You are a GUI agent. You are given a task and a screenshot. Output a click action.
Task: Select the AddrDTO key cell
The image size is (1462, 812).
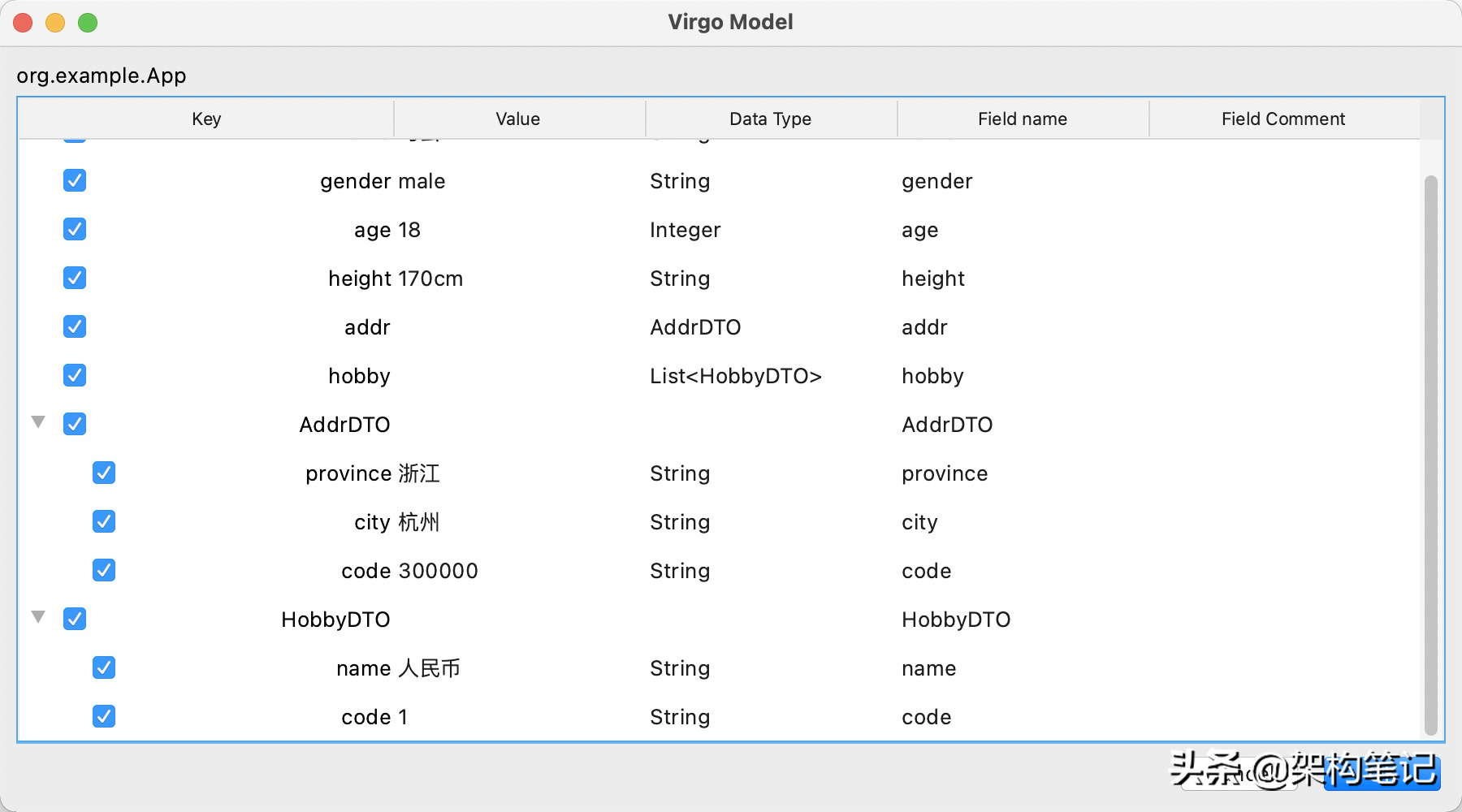[x=344, y=425]
